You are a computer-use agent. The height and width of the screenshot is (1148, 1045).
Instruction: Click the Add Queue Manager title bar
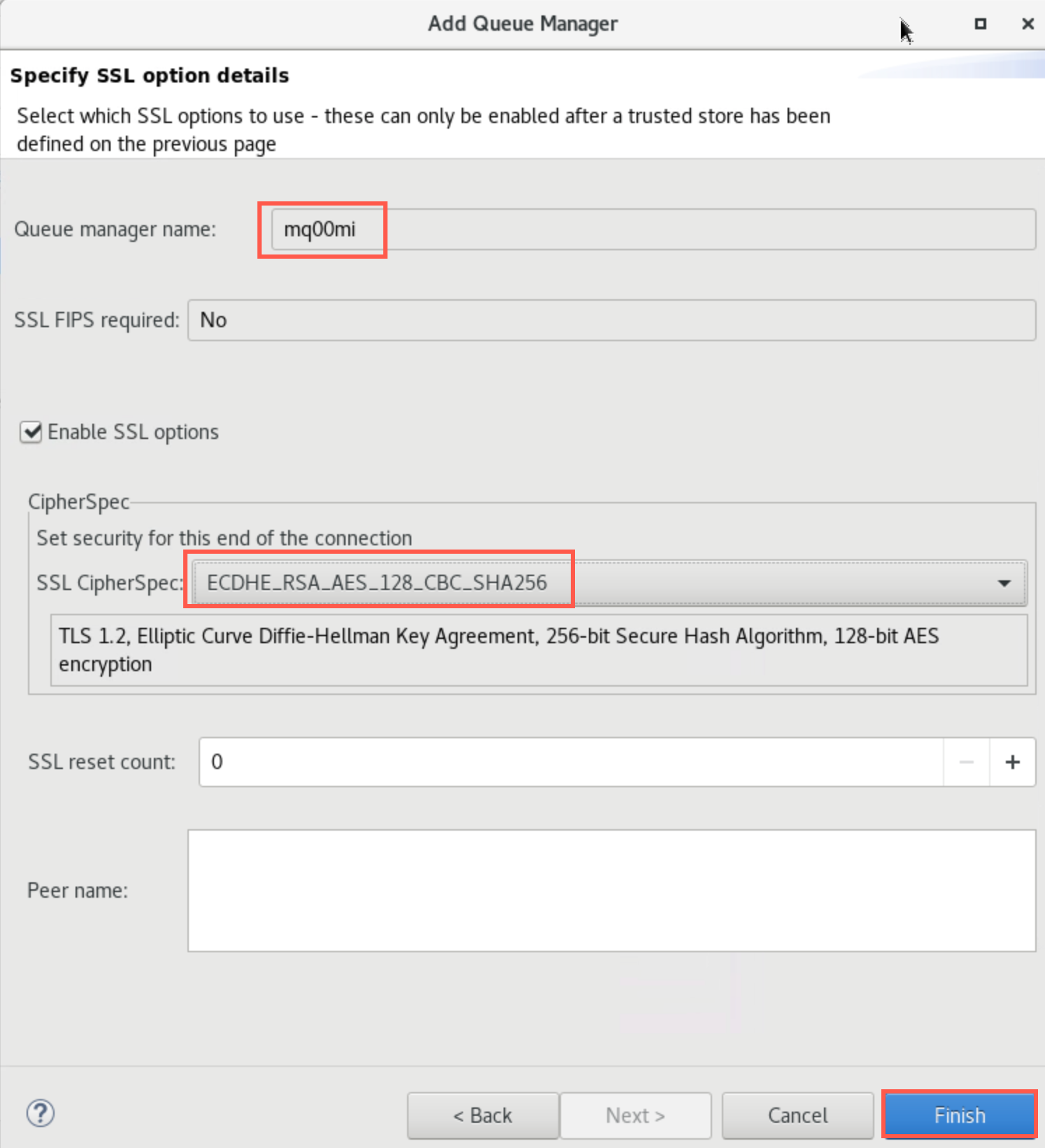click(x=522, y=24)
